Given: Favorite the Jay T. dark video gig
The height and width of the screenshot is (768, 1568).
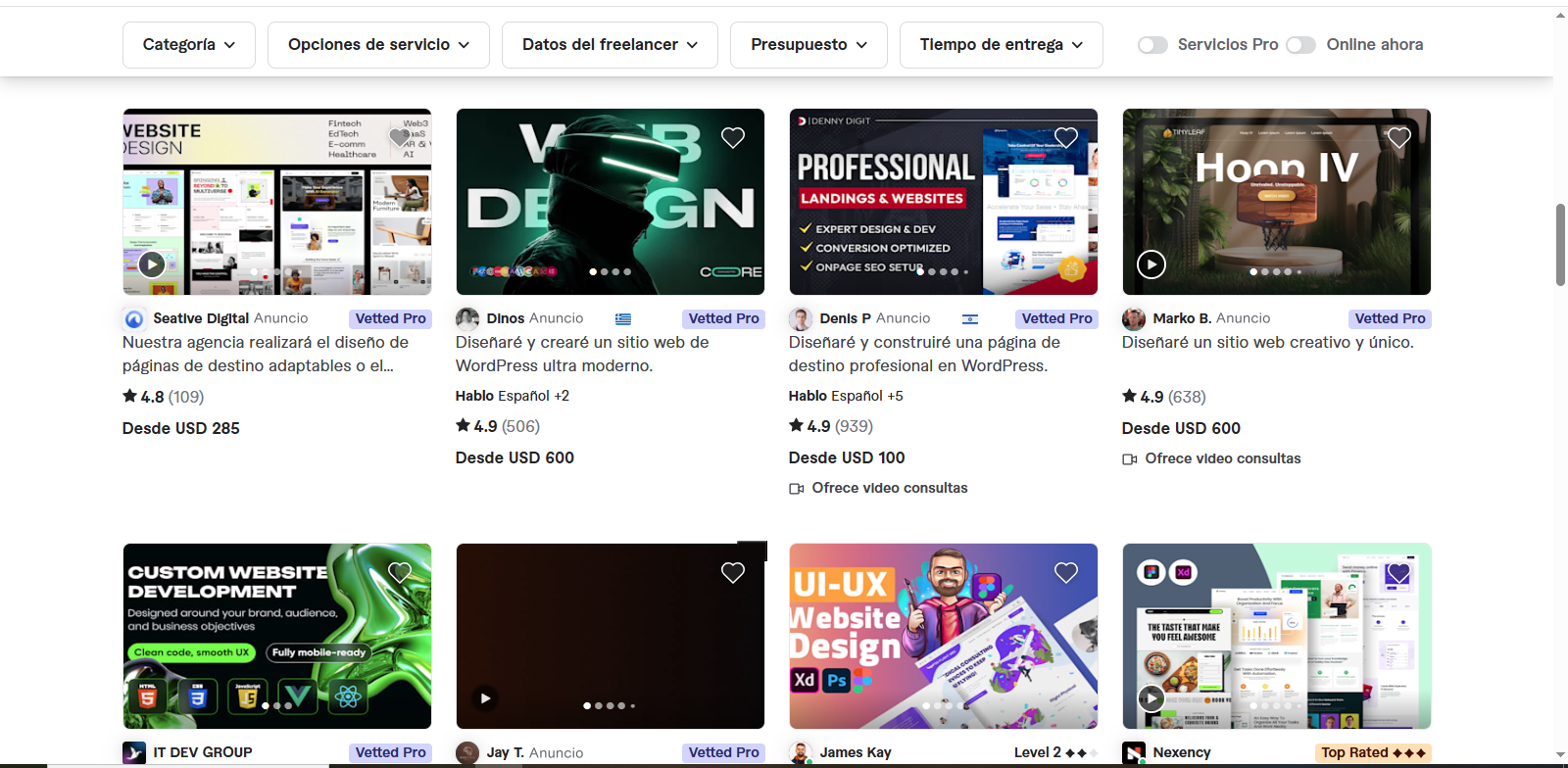Looking at the screenshot, I should pyautogui.click(x=733, y=573).
